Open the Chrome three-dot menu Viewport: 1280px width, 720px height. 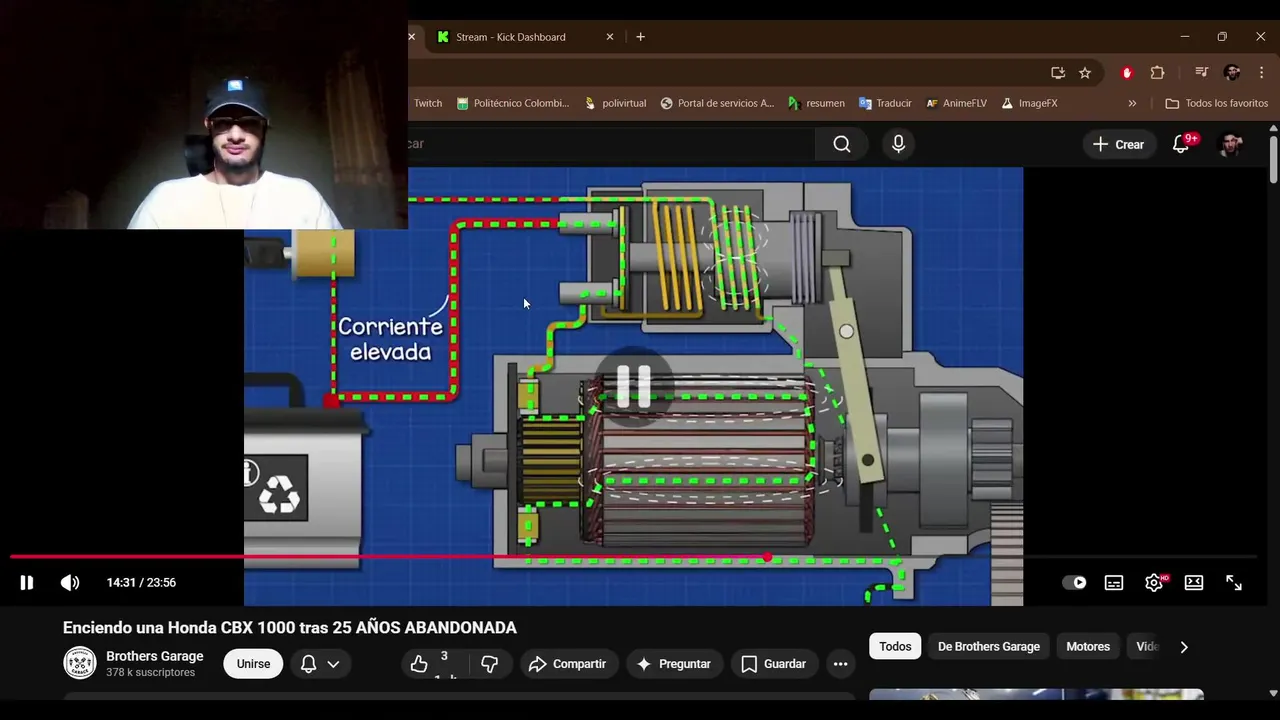point(1262,73)
